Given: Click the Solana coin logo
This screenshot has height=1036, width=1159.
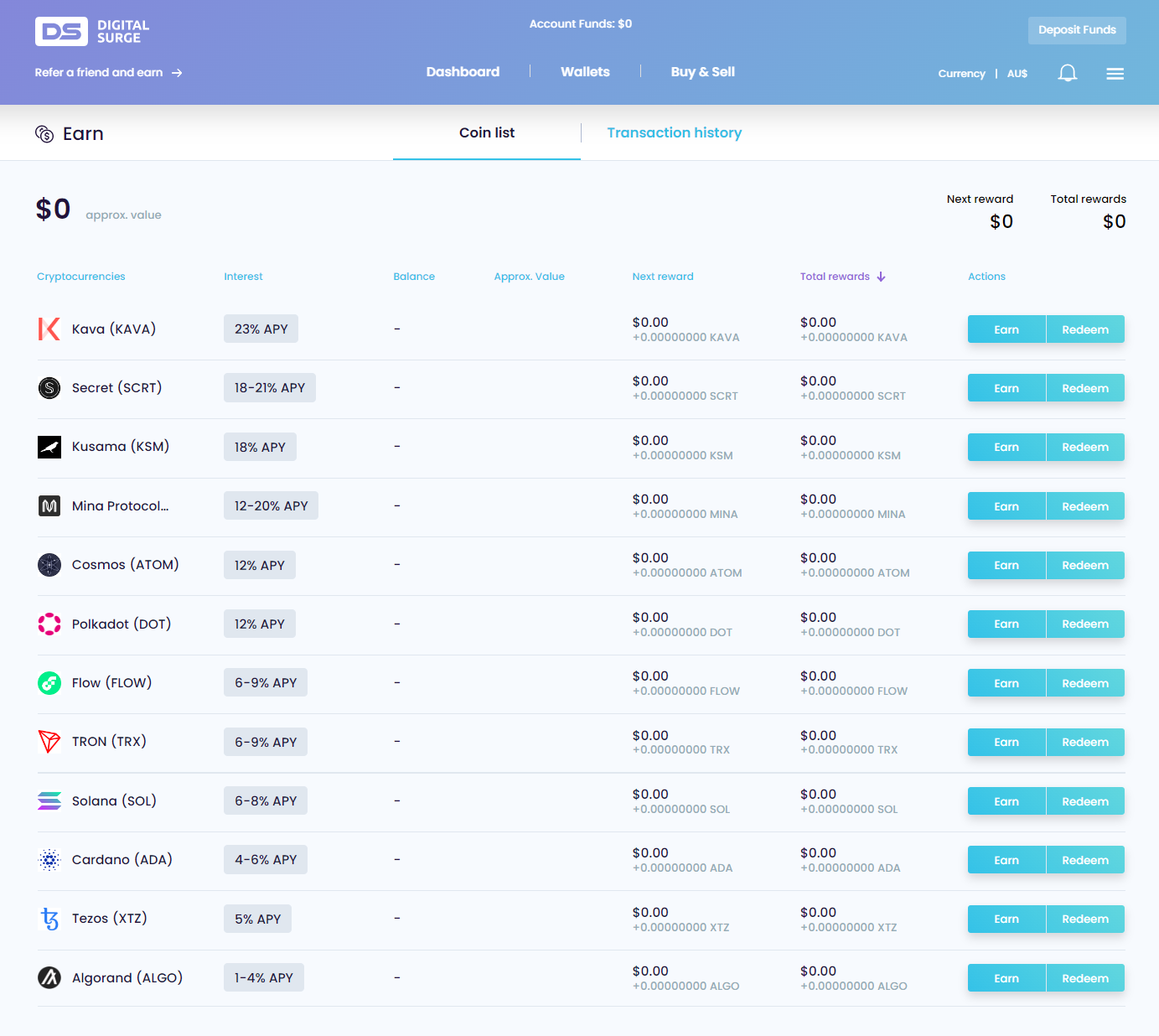Looking at the screenshot, I should (49, 800).
